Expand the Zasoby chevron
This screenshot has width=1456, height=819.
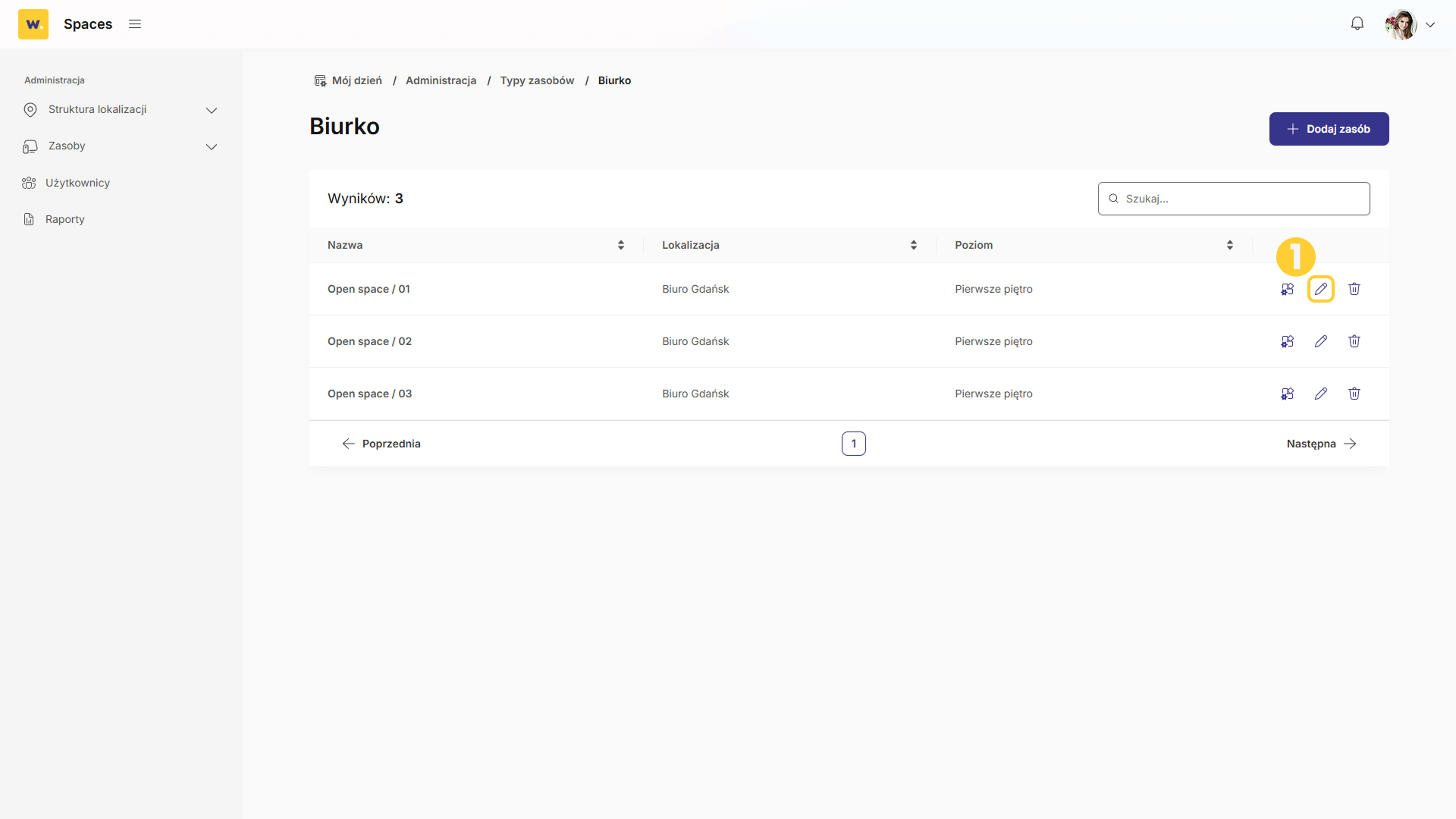coord(212,147)
